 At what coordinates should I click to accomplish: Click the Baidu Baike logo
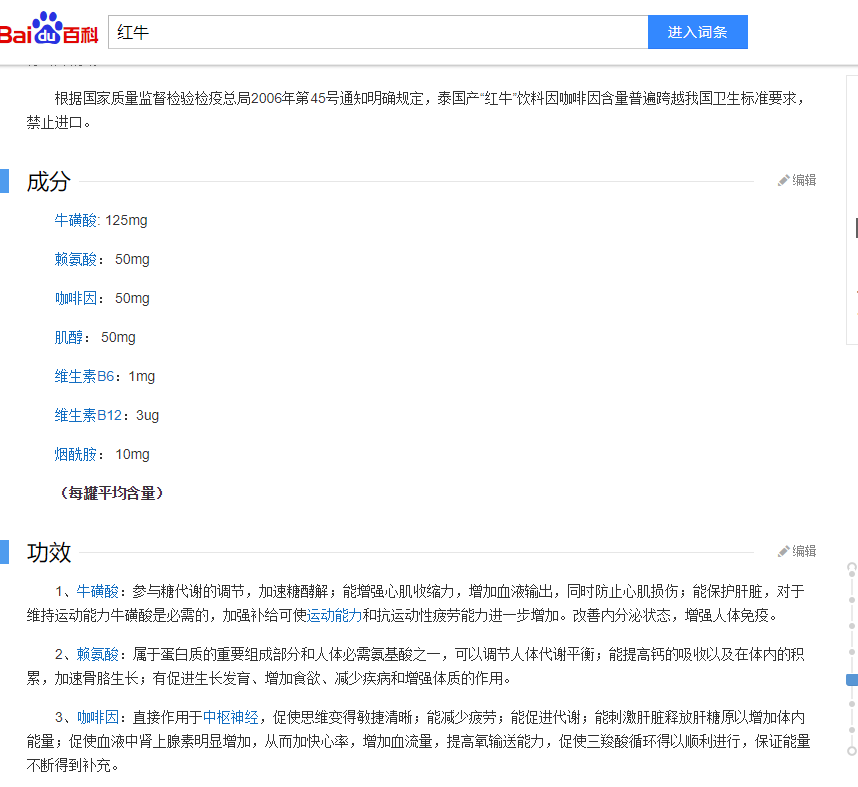click(49, 28)
